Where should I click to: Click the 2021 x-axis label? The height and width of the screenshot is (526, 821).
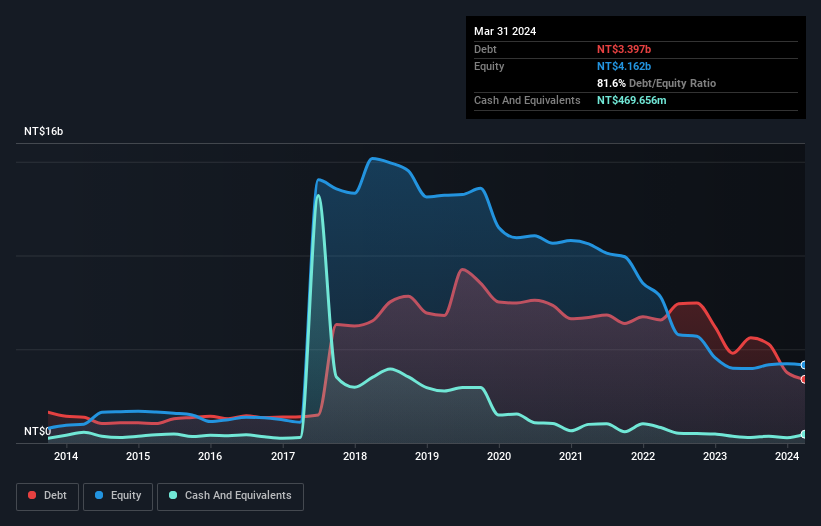coord(571,456)
